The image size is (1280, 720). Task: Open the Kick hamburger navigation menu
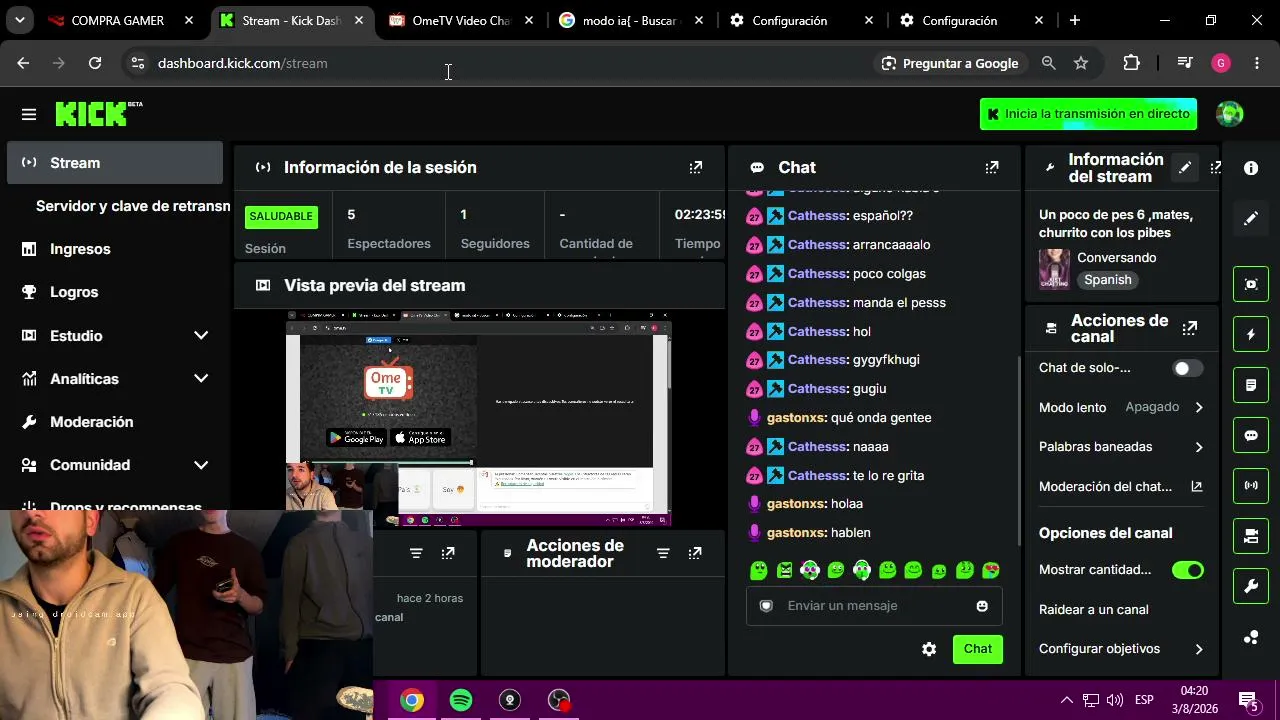tap(29, 114)
